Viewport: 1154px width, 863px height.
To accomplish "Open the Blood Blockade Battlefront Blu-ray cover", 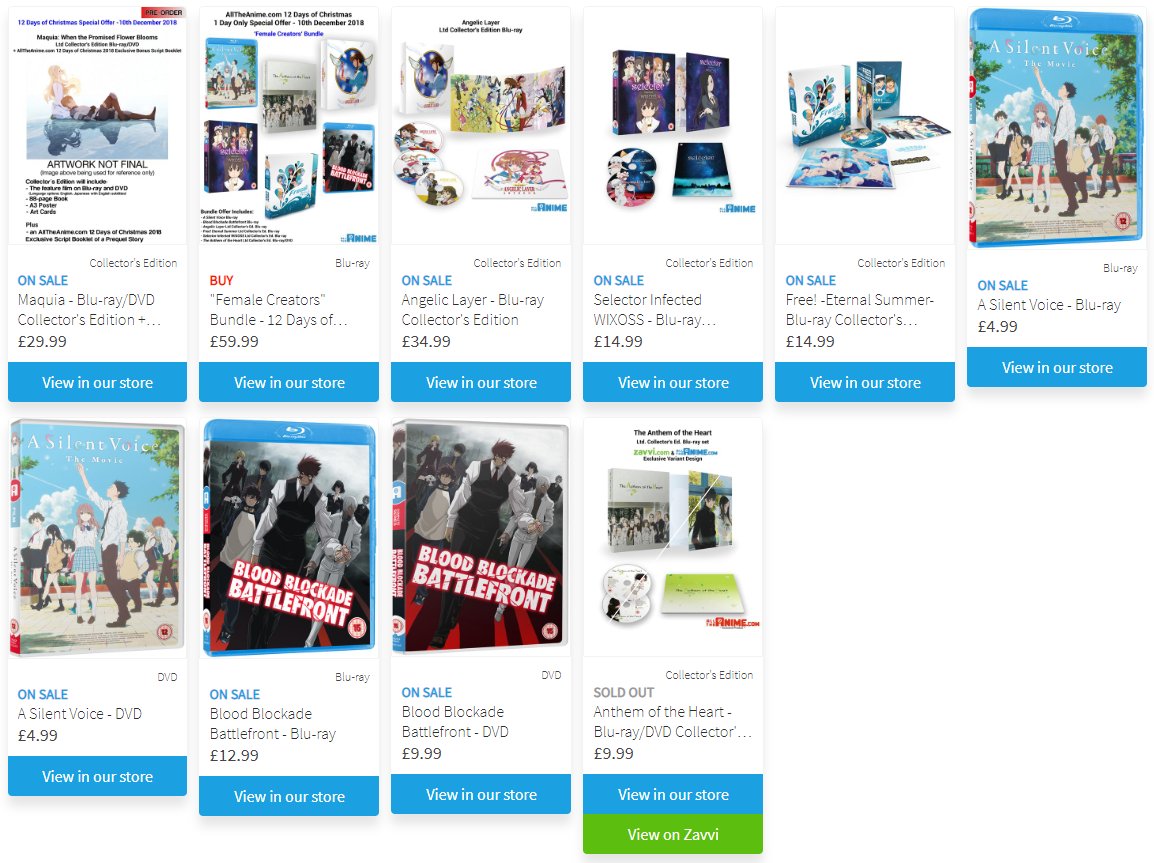I will [289, 539].
